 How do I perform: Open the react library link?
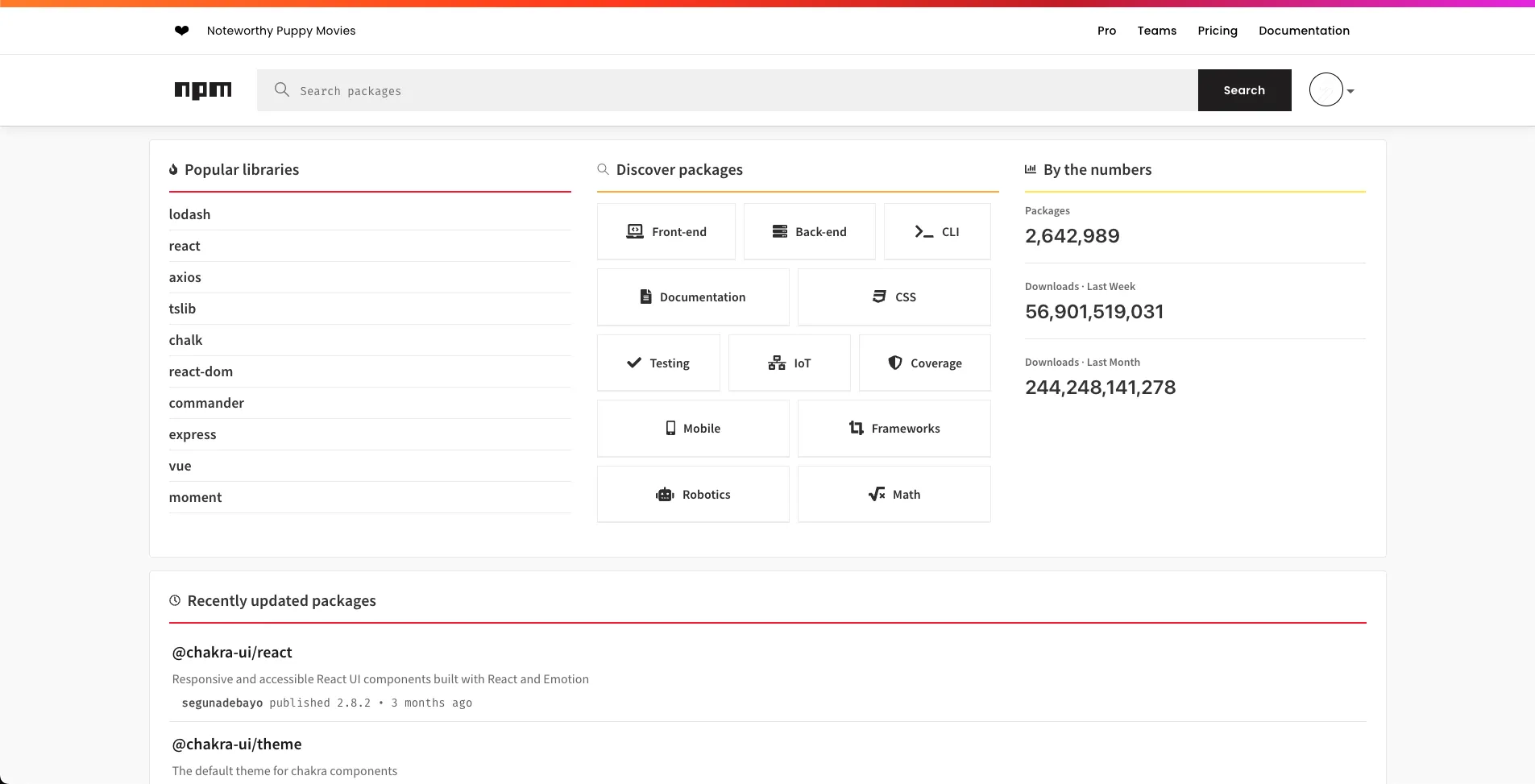[x=185, y=246]
